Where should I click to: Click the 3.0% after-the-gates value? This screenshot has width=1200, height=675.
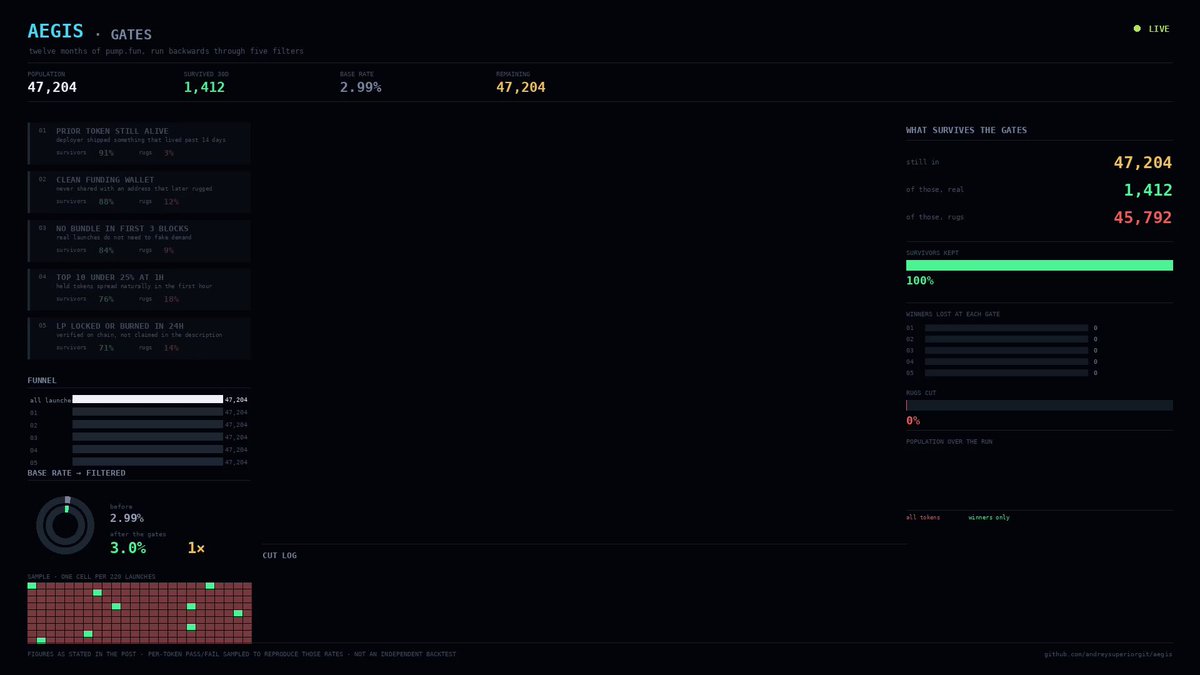pos(128,548)
